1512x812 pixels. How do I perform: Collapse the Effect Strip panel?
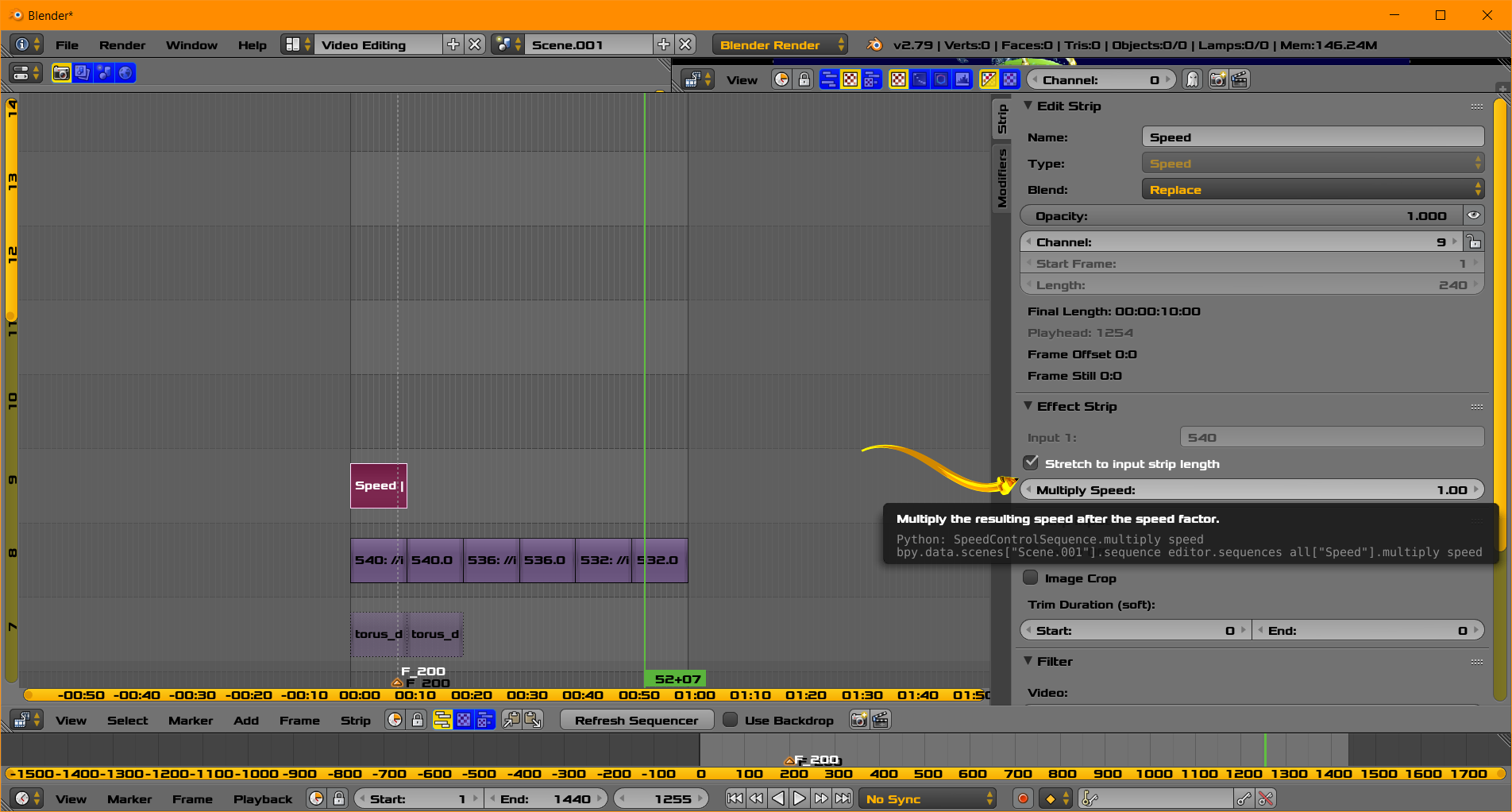coord(1028,406)
